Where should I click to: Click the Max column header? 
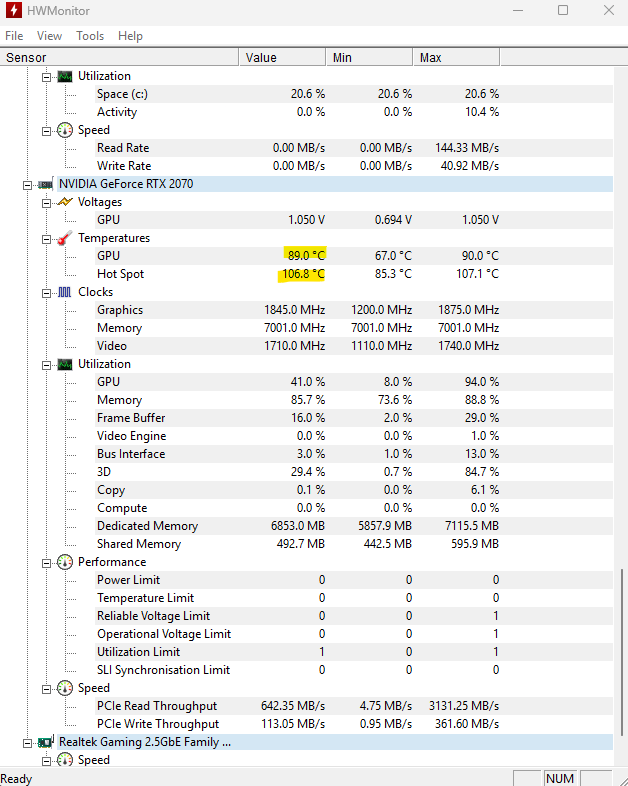pos(456,57)
